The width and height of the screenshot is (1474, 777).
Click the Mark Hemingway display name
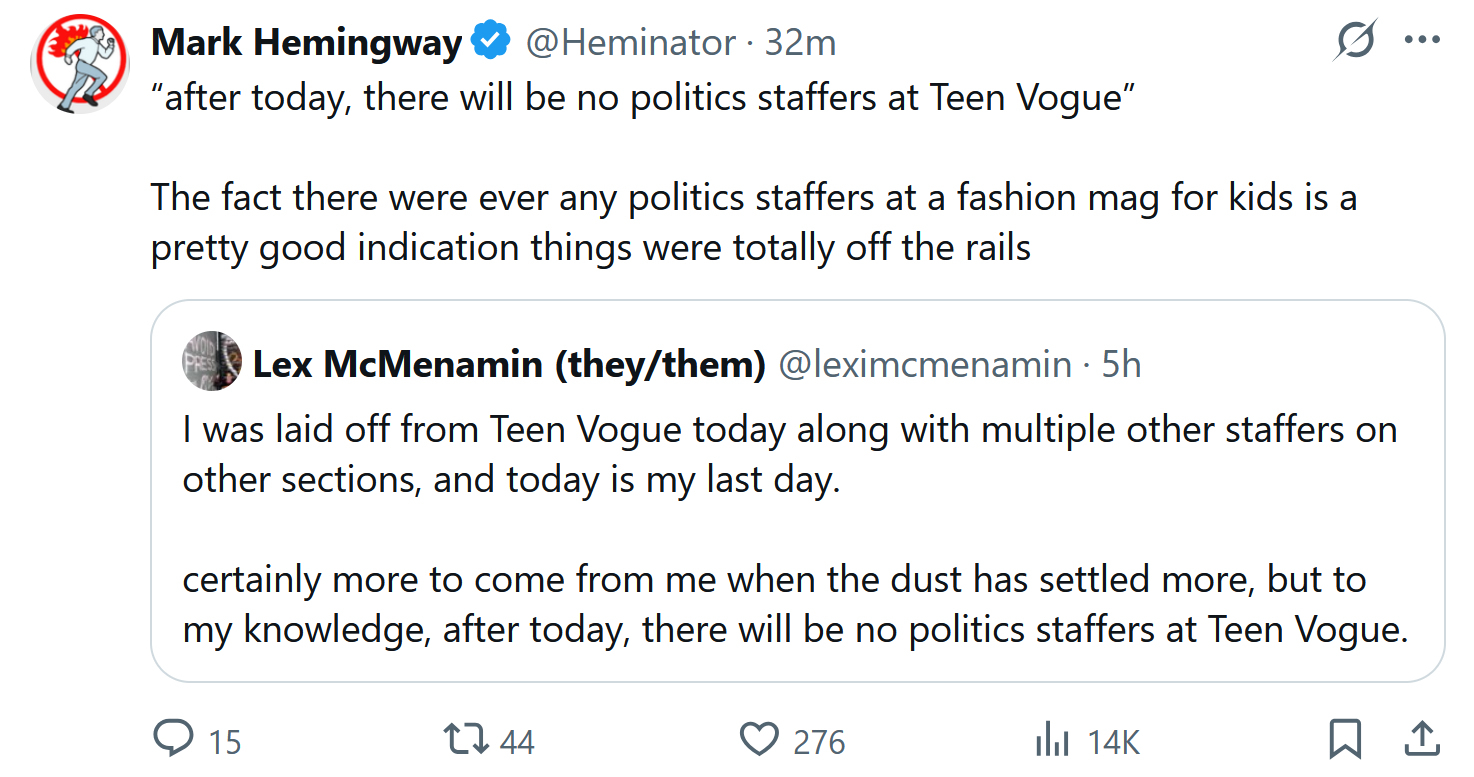[306, 42]
